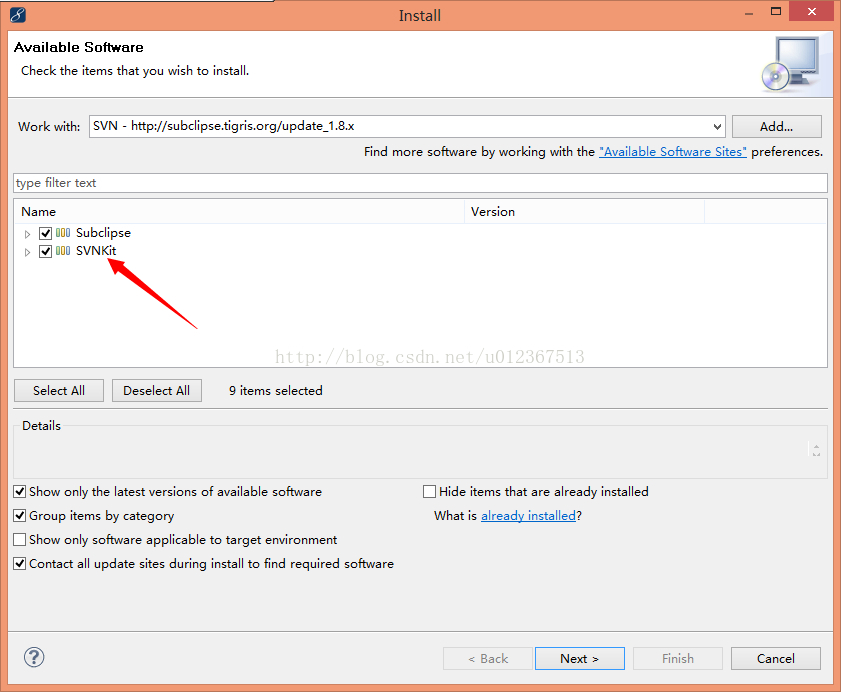841x692 pixels.
Task: Click the Deselect All button
Action: coord(157,391)
